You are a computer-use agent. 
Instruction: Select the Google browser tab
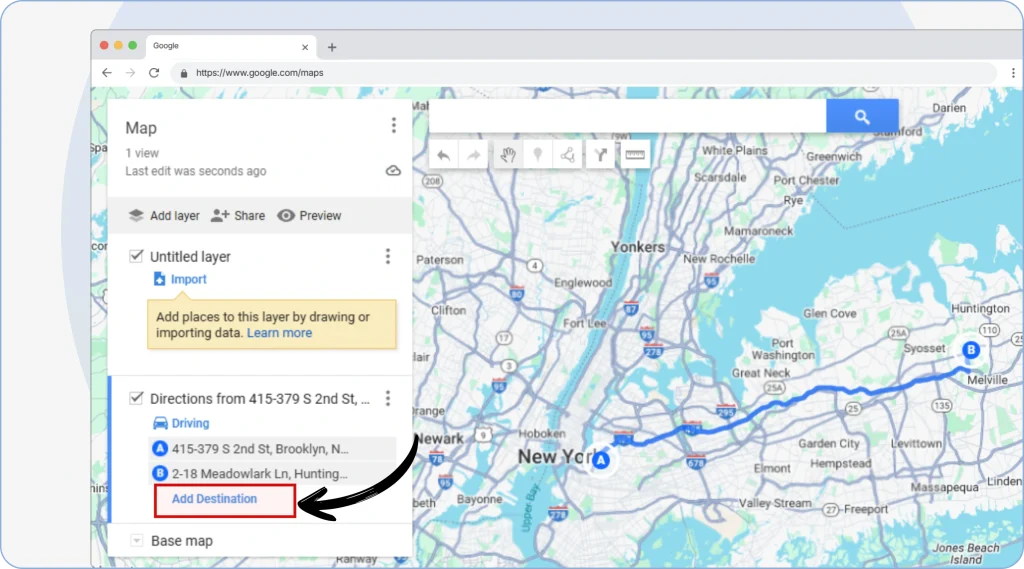(231, 46)
